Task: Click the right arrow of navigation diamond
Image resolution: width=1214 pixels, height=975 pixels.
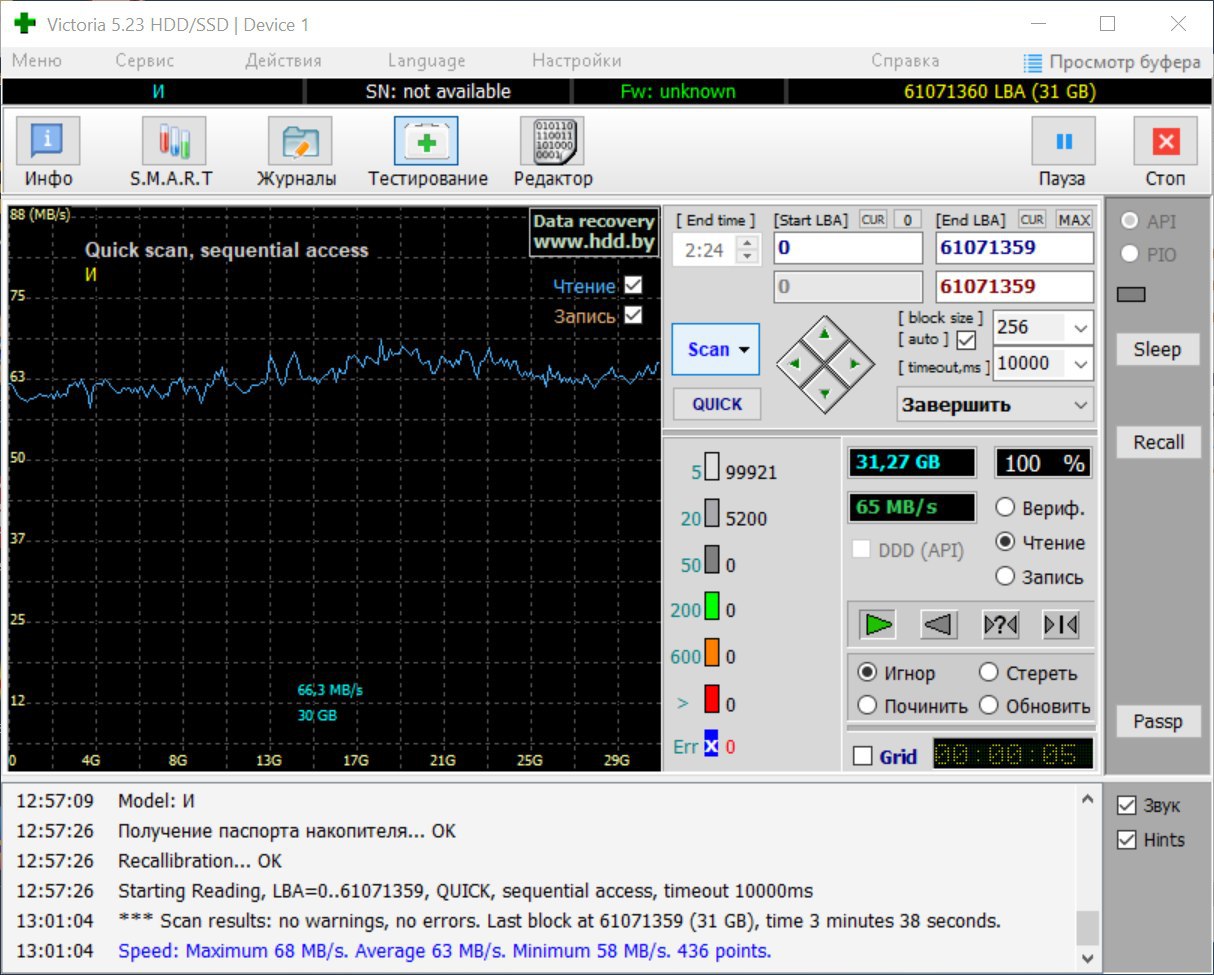Action: (855, 363)
